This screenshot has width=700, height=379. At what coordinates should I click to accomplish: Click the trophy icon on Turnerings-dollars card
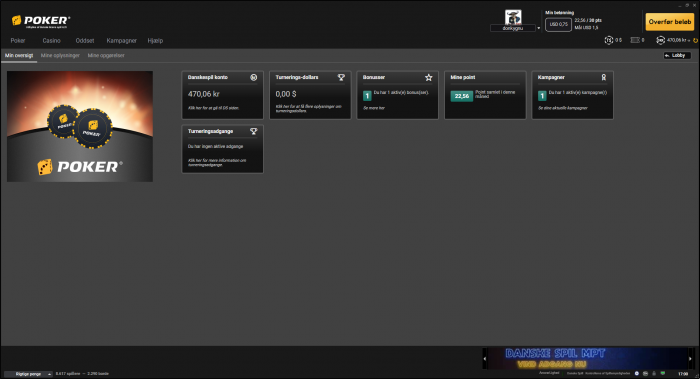click(x=341, y=77)
